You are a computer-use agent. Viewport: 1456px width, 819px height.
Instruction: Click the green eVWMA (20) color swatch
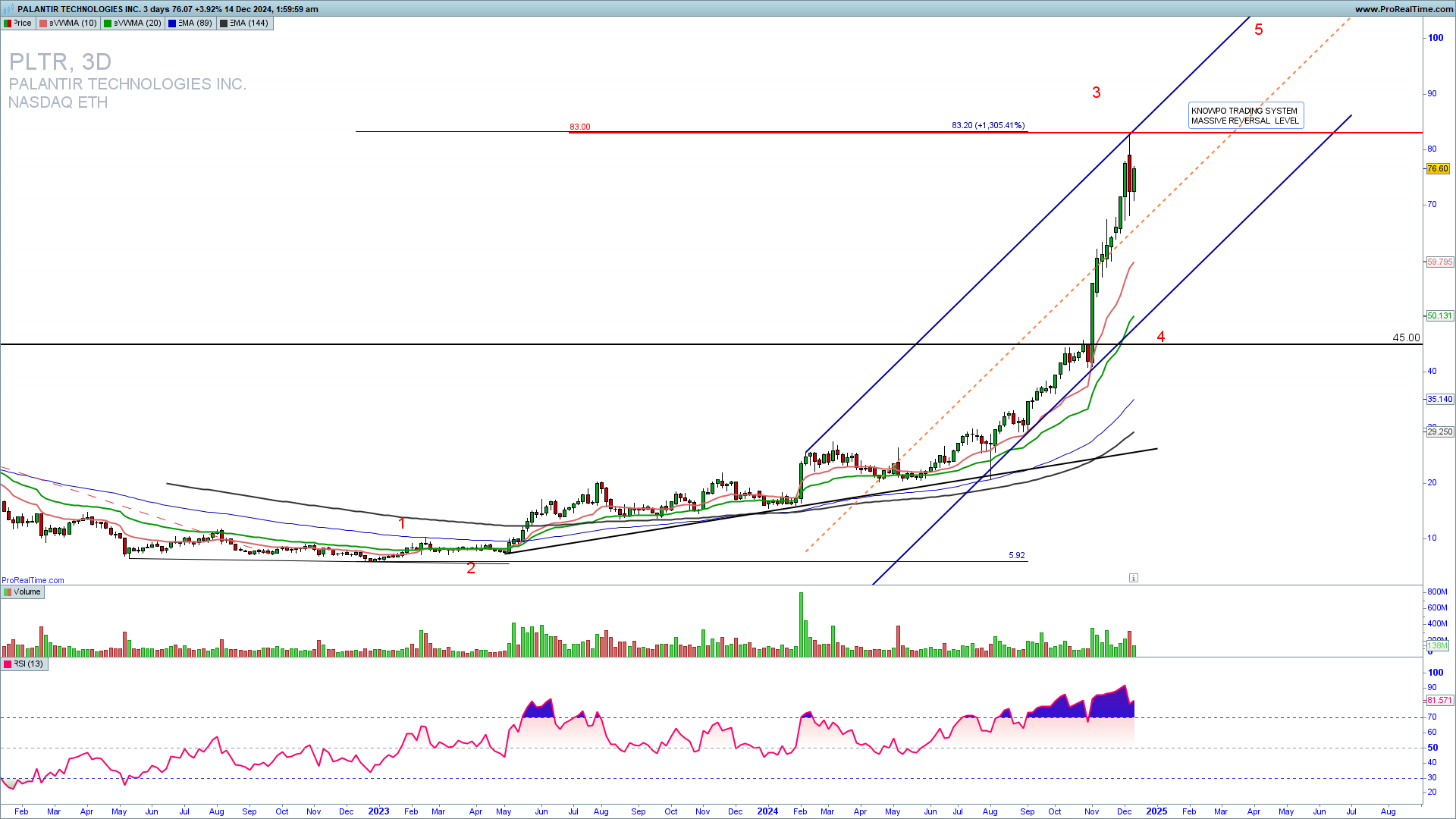108,24
